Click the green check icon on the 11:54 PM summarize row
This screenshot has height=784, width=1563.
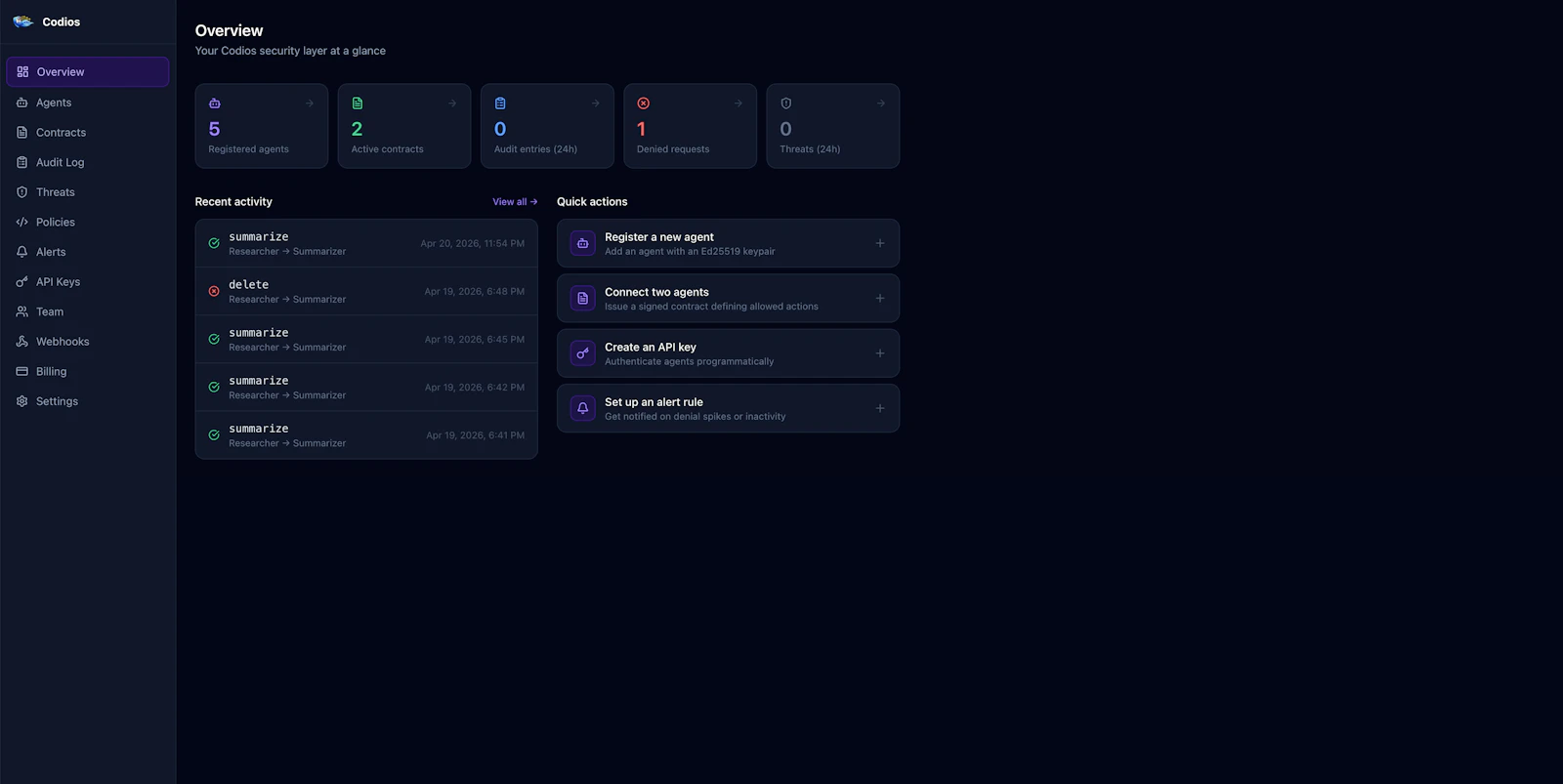[x=214, y=243]
